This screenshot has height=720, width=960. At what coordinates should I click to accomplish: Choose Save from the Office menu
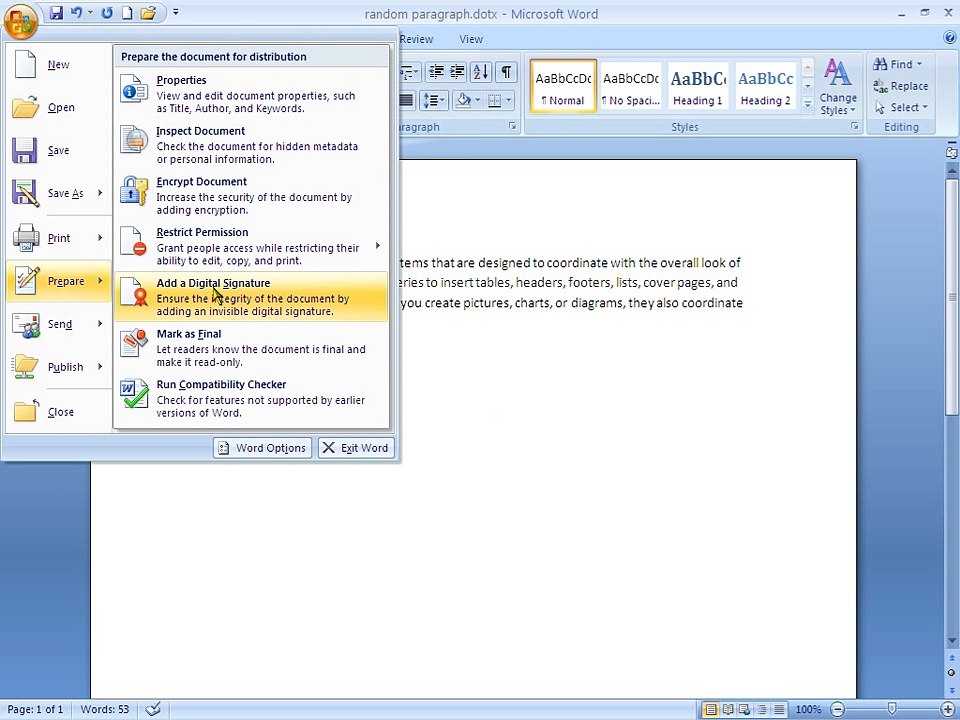click(x=59, y=150)
